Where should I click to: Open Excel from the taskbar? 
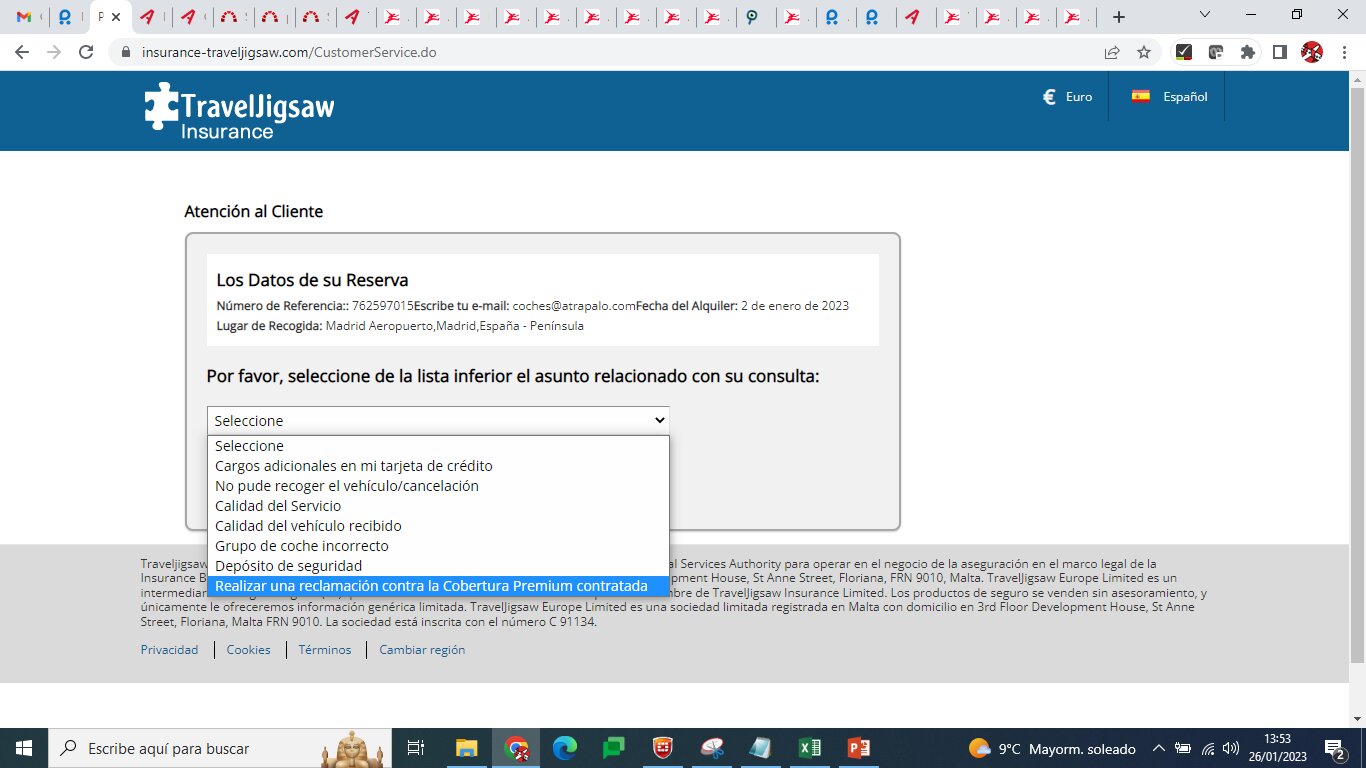click(x=810, y=748)
